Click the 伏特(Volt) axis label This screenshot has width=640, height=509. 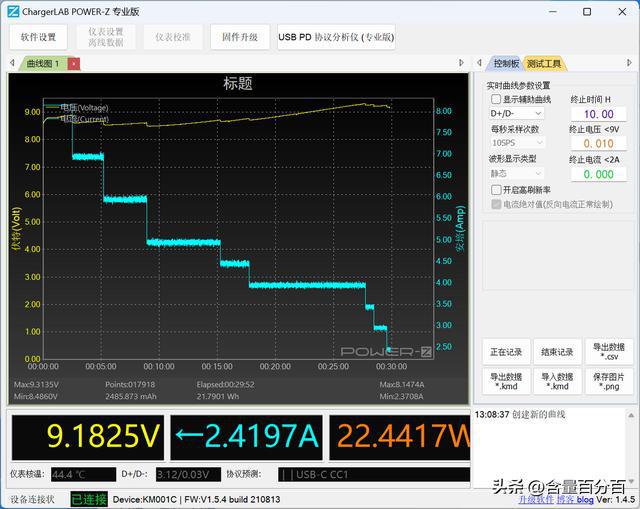point(16,229)
